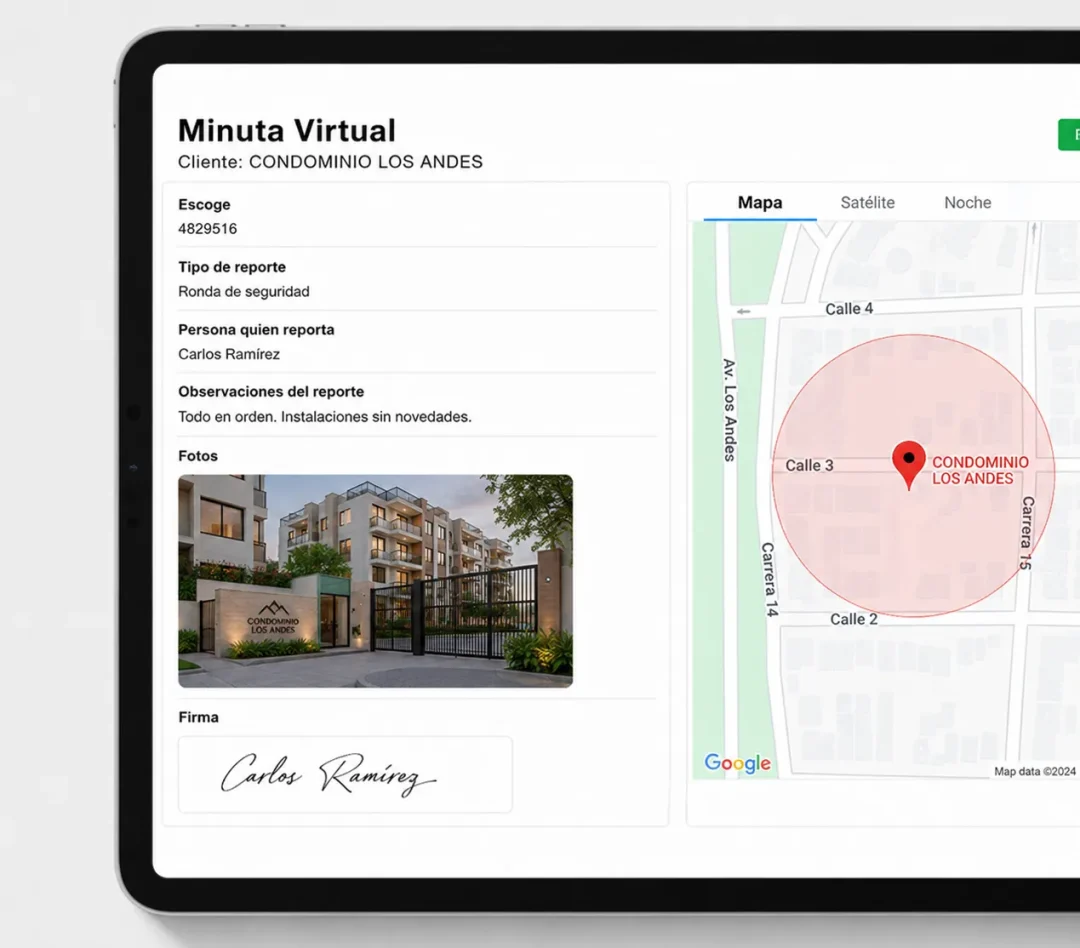Viewport: 1080px width, 948px height.
Task: Click the 'Tipo de reporte' label
Action: click(x=231, y=267)
